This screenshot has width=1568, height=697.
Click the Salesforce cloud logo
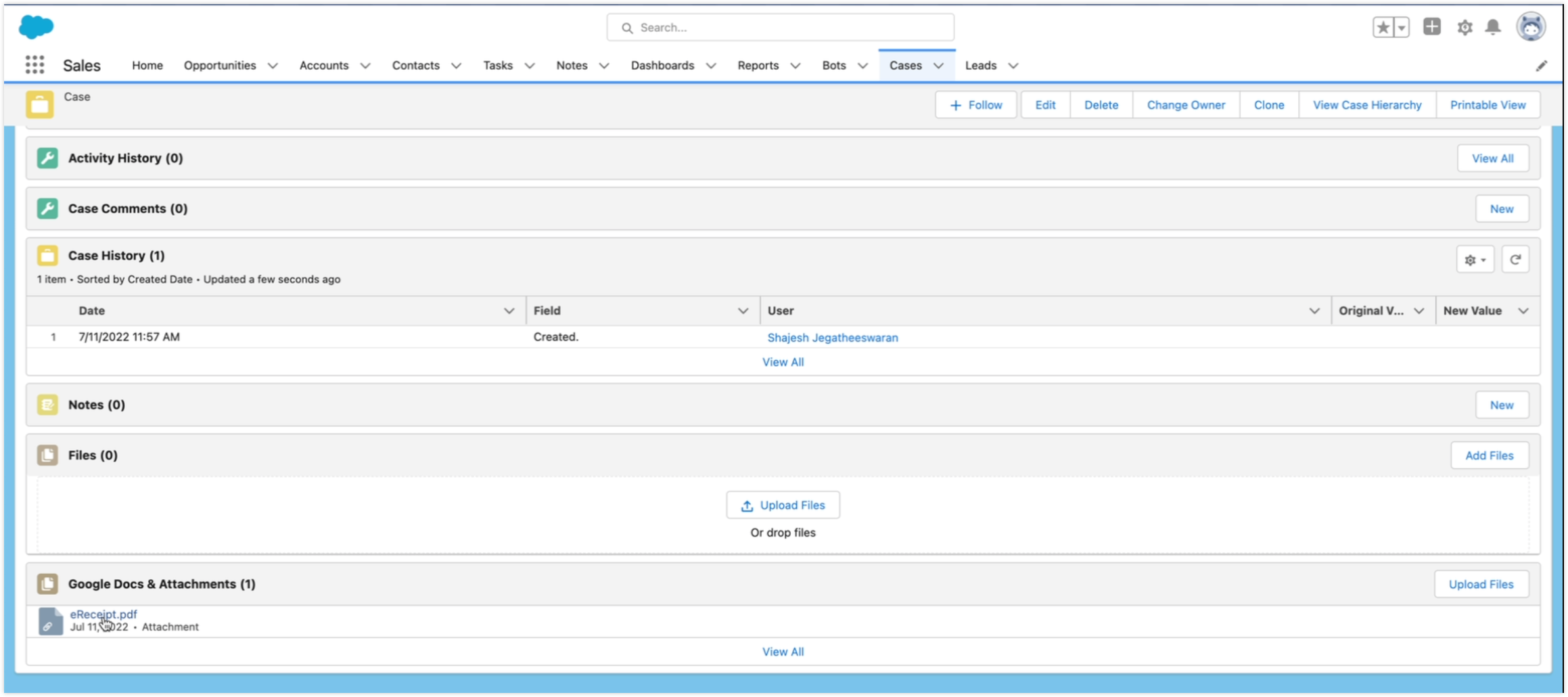[x=36, y=27]
